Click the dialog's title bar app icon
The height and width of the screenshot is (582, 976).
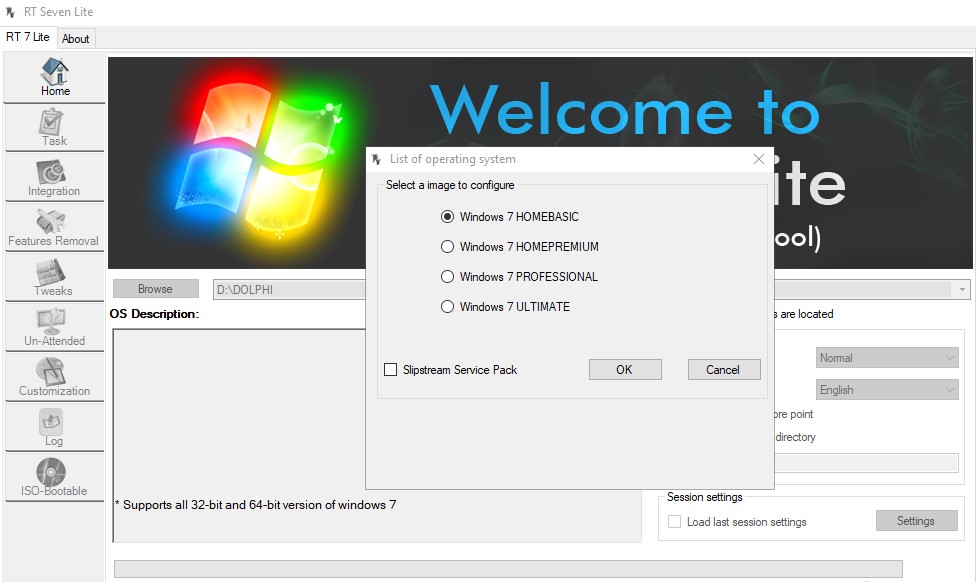pos(377,159)
